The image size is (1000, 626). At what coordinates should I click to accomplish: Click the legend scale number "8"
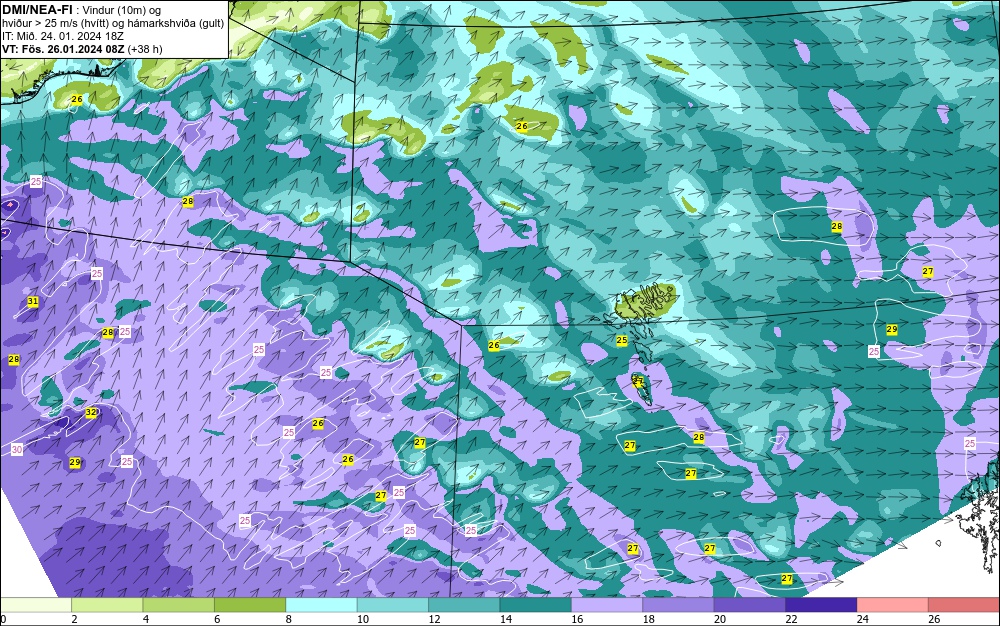[x=288, y=619]
